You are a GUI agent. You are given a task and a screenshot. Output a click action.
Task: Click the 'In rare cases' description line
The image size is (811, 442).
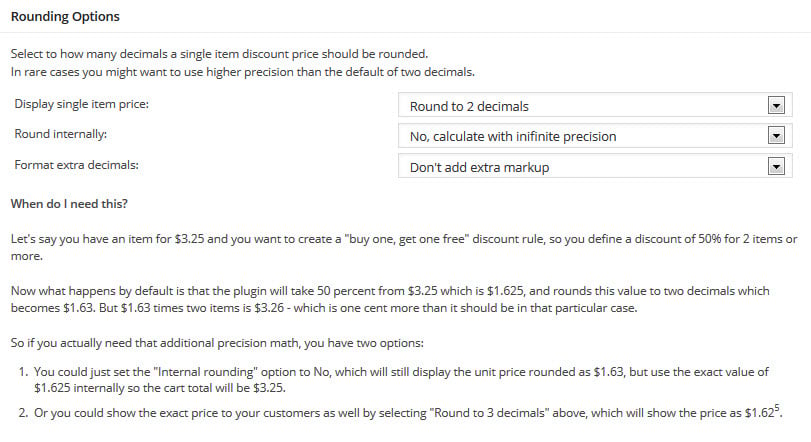coord(243,72)
